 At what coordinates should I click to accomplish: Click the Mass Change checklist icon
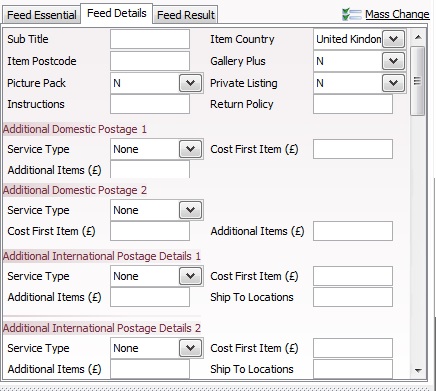[x=352, y=14]
